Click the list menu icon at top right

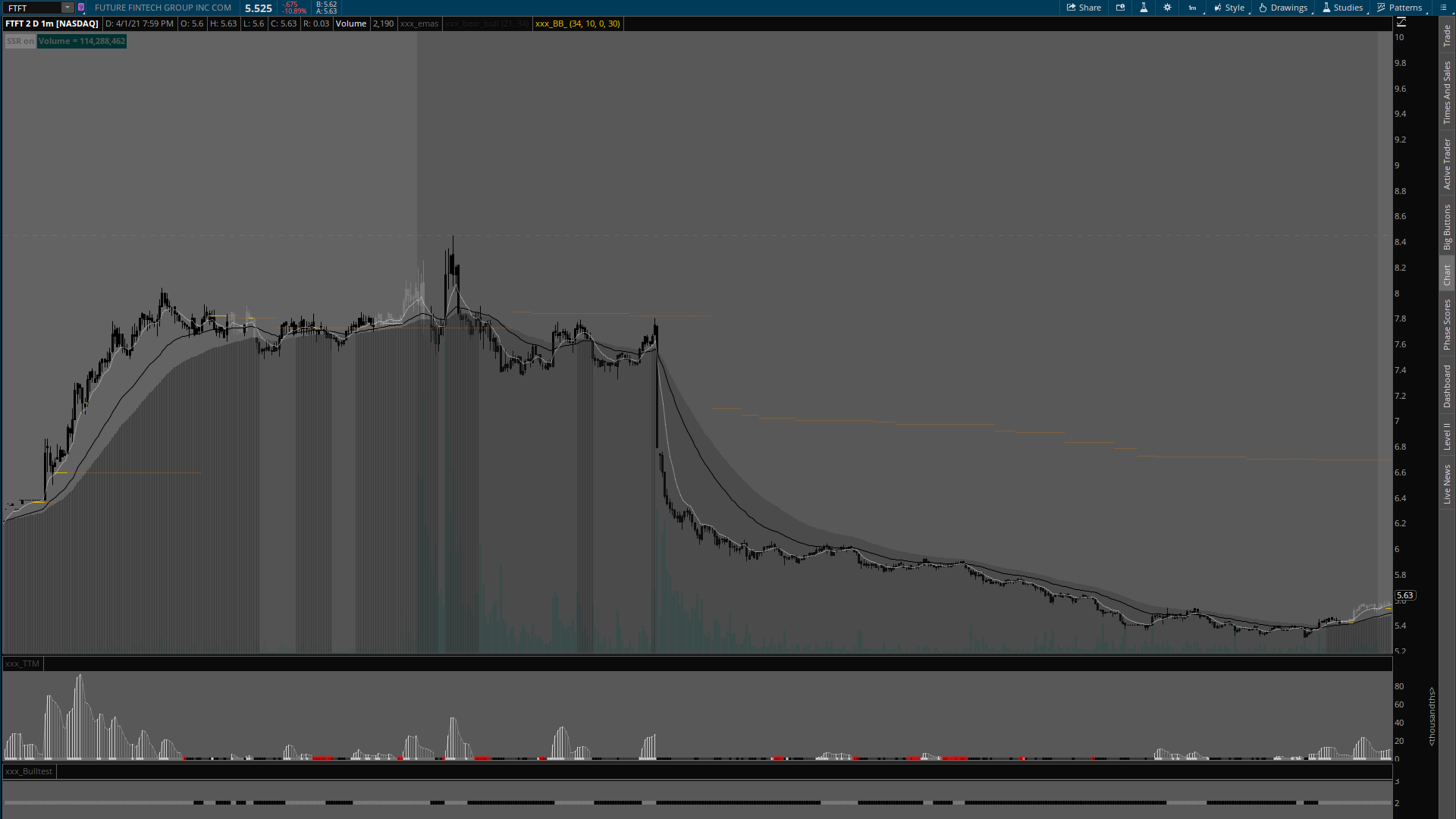(x=1443, y=8)
